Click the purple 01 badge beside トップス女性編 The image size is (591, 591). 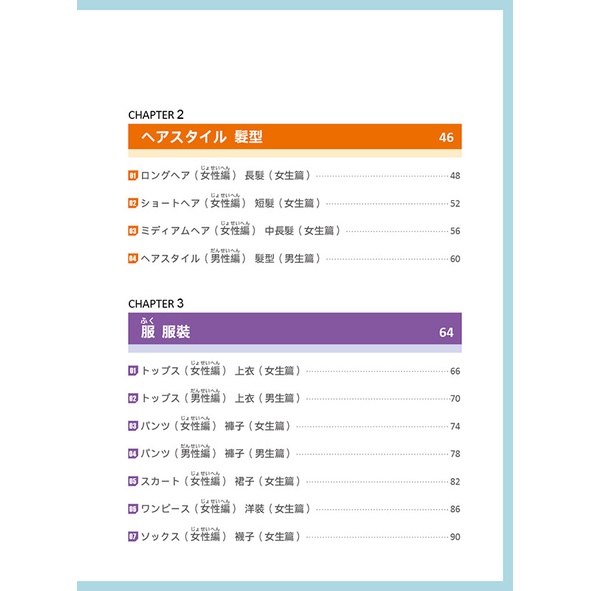coord(133,371)
